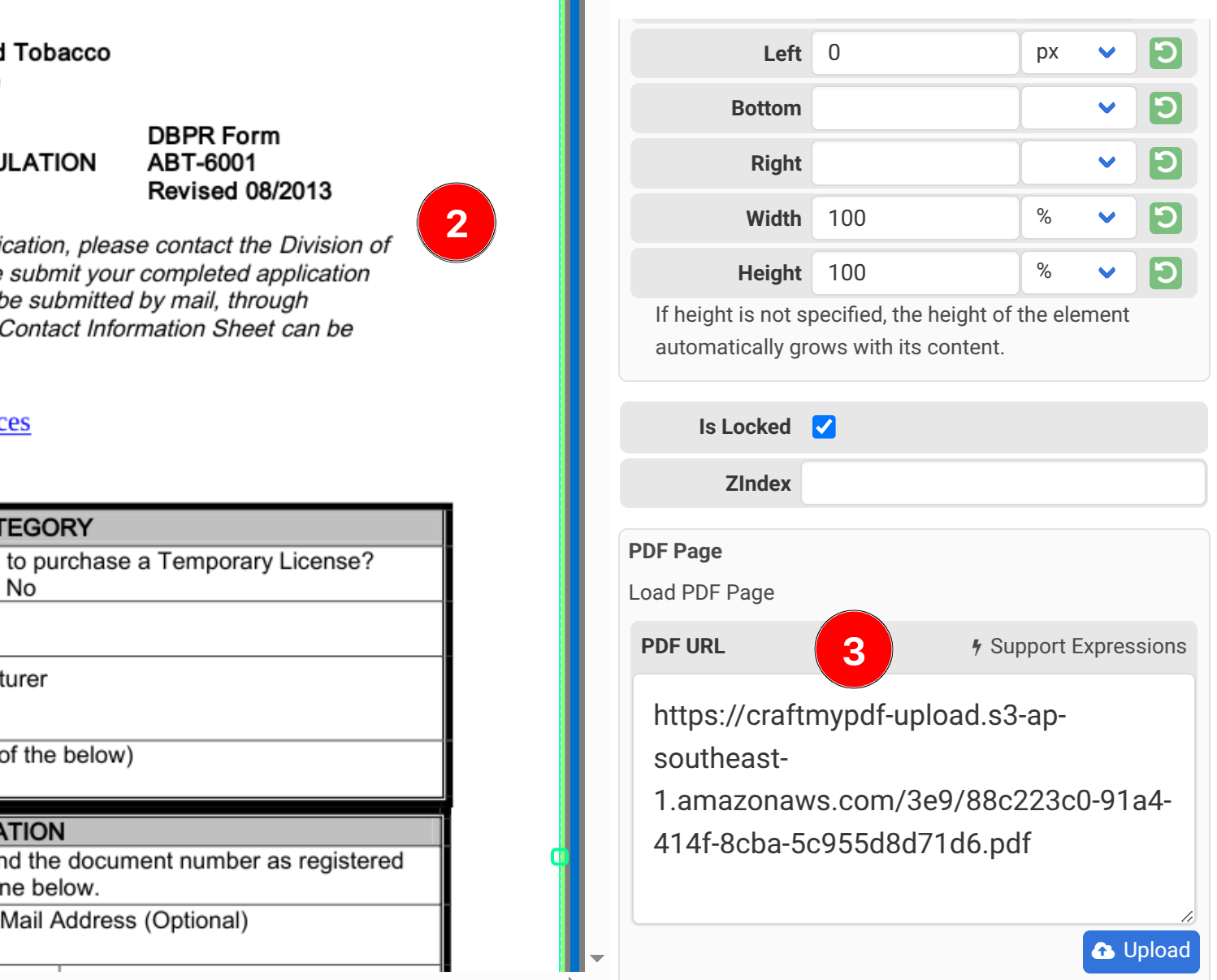1217x980 pixels.
Task: Open the Width unit percent dropdown
Action: coord(1078,218)
